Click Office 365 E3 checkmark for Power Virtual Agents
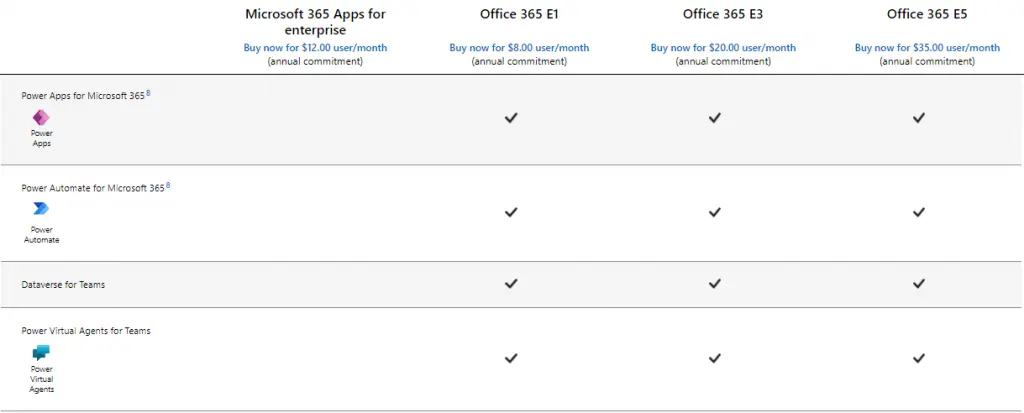 pyautogui.click(x=715, y=357)
